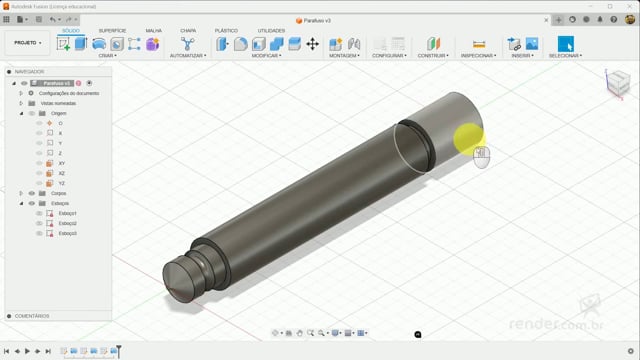
Task: Click the Measure ruler icon
Action: [x=479, y=44]
